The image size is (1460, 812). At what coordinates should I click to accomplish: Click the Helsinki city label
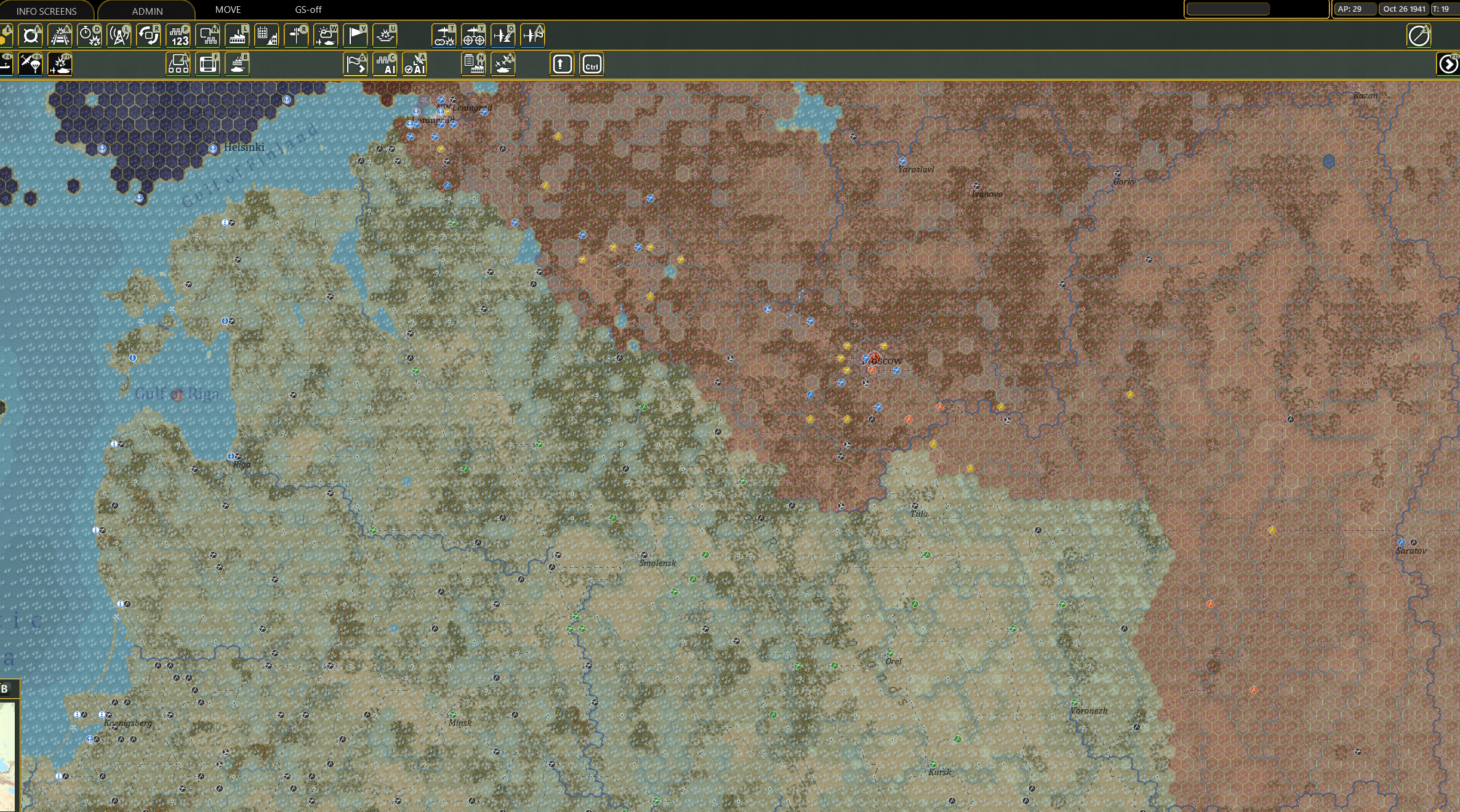point(244,147)
